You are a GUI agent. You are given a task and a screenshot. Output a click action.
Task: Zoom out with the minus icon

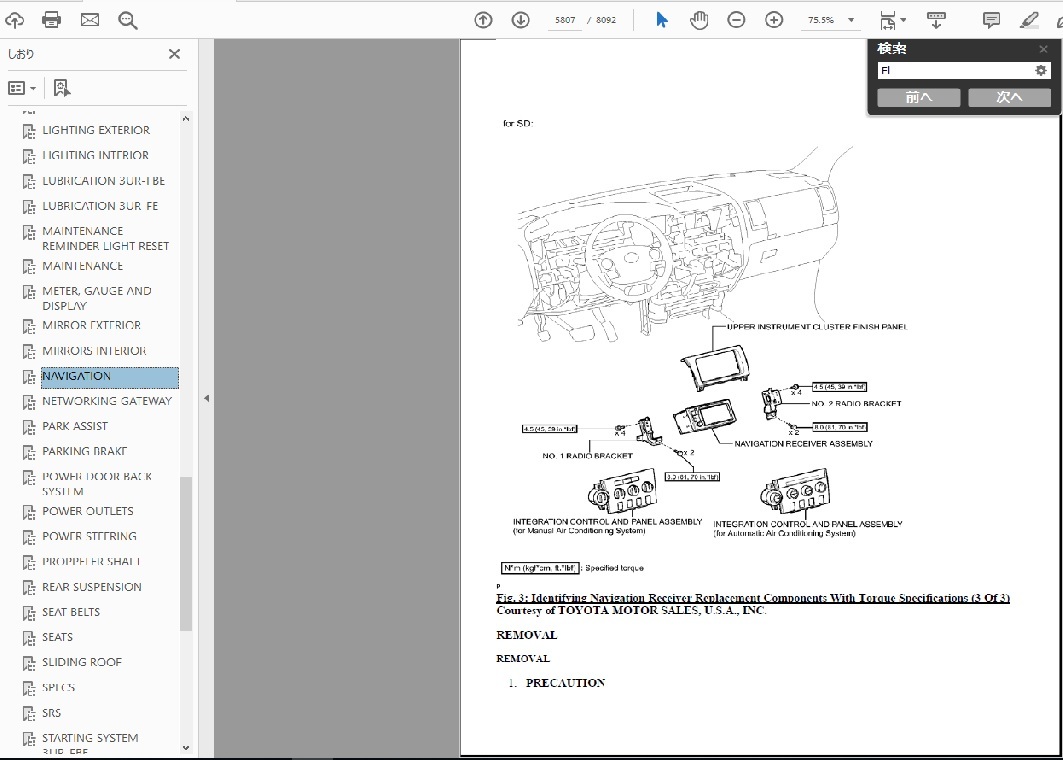pyautogui.click(x=736, y=20)
